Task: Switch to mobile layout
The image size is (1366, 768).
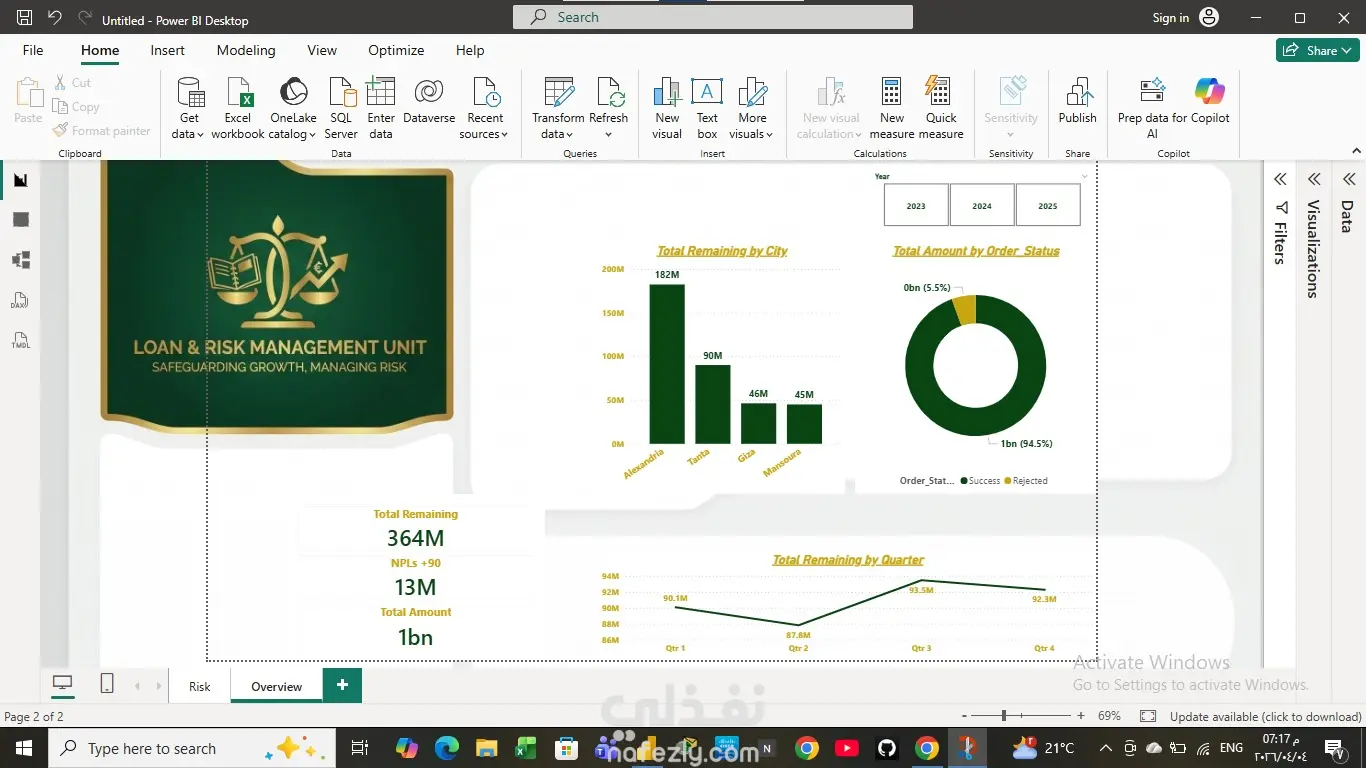Action: [x=107, y=684]
